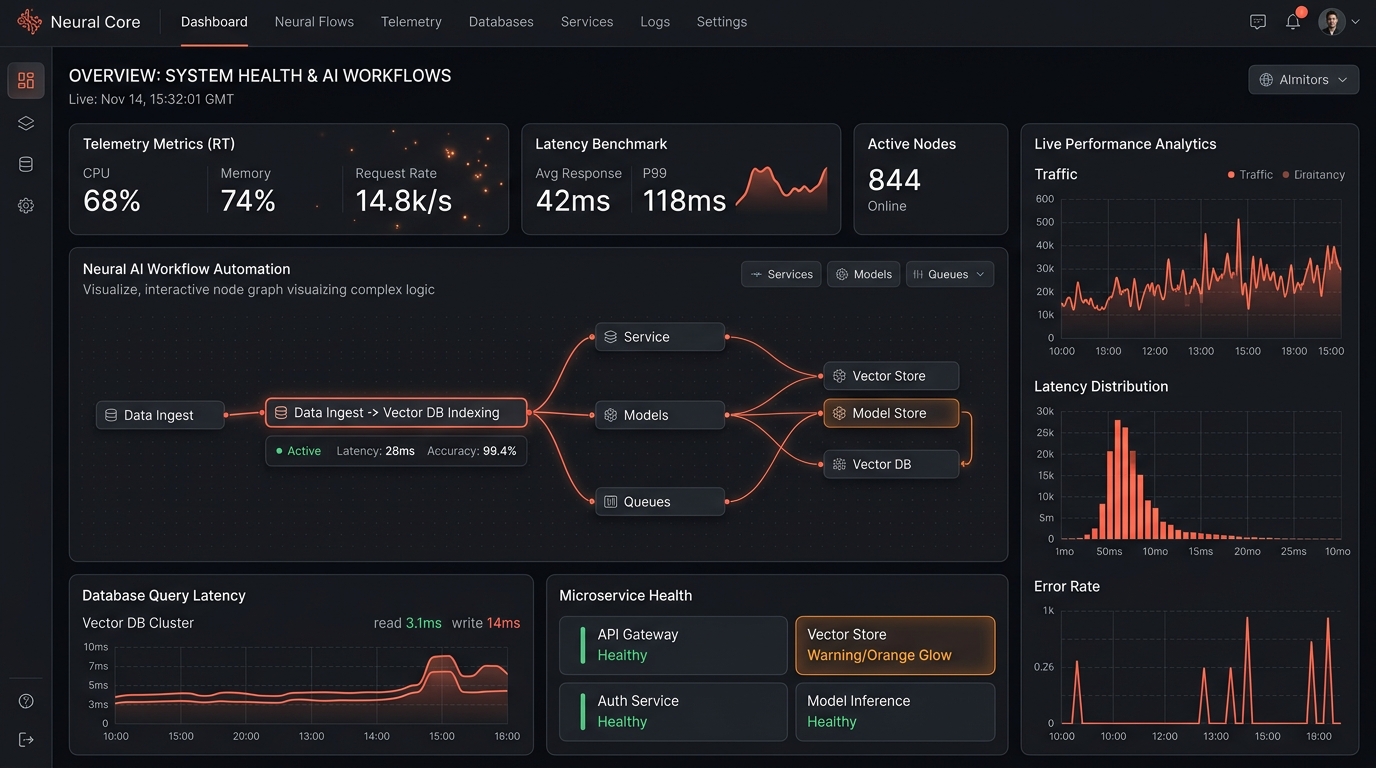Click the "14ms" write latency value
The width and height of the screenshot is (1376, 768).
pos(503,623)
